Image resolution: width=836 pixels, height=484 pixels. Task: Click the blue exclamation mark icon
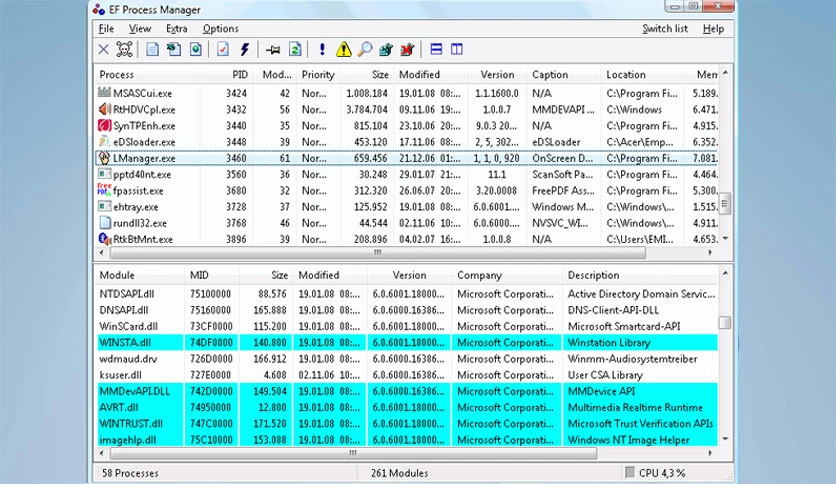tap(322, 50)
